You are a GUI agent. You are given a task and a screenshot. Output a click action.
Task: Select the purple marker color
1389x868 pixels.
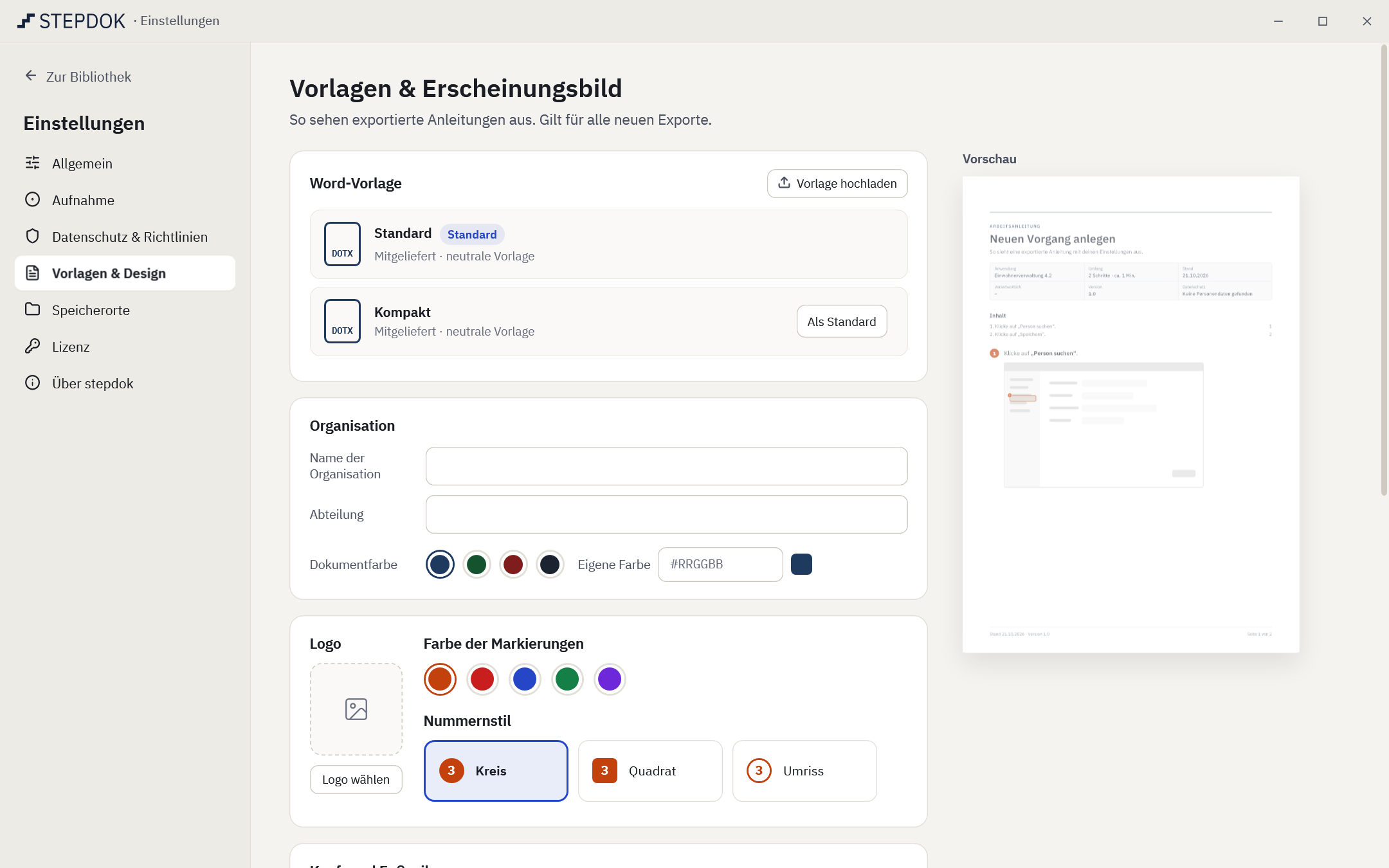click(x=610, y=679)
